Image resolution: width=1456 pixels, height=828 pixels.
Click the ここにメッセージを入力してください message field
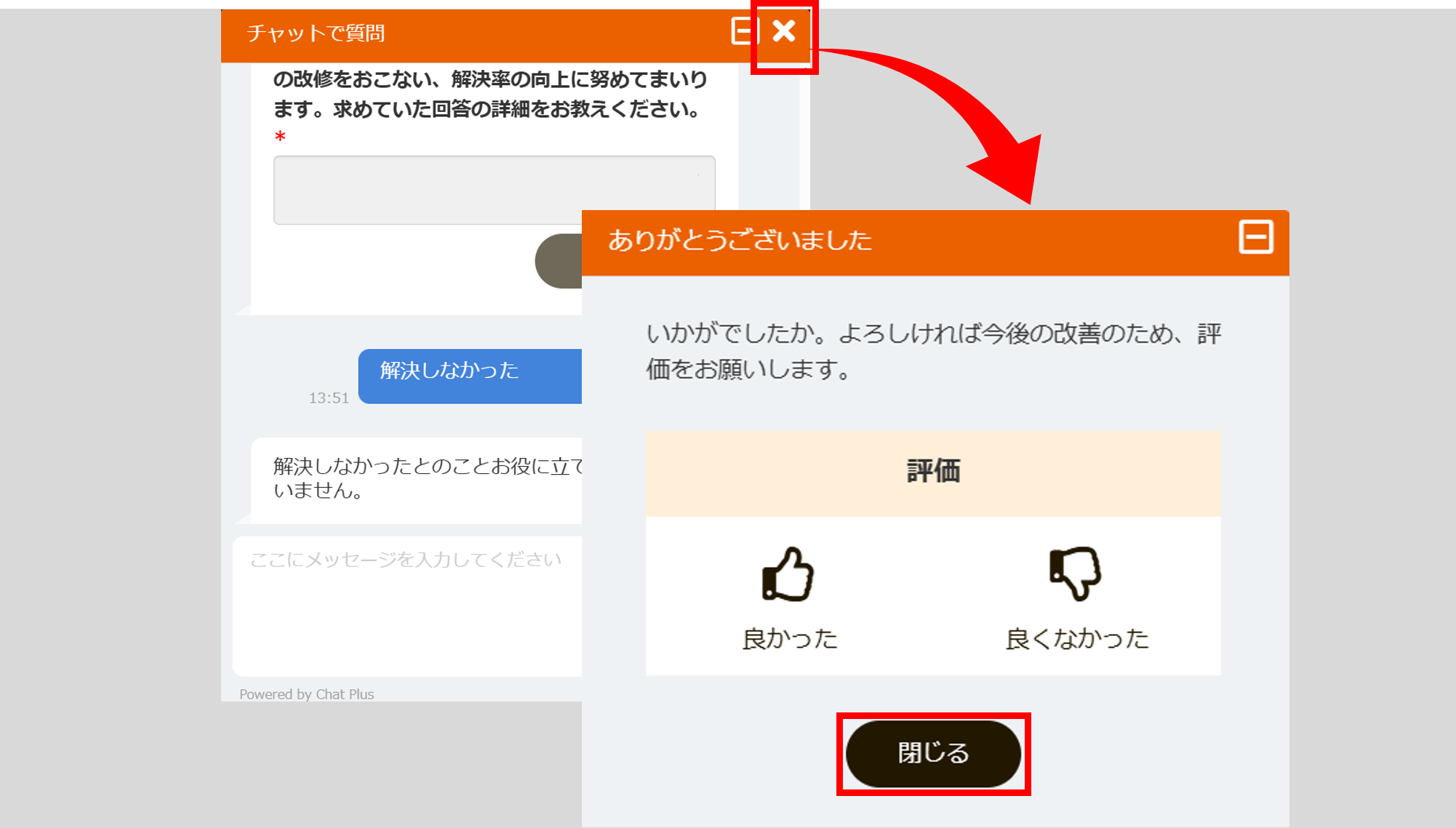coord(407,606)
